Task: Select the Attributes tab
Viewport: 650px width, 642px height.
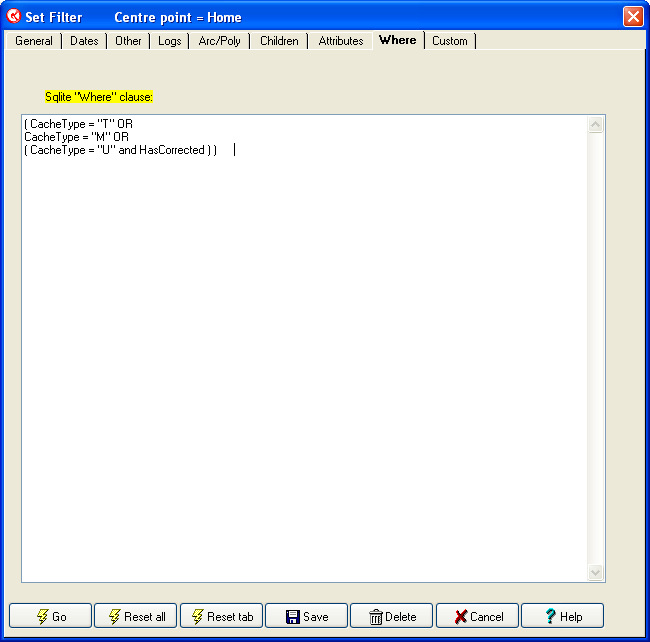Action: (x=341, y=41)
